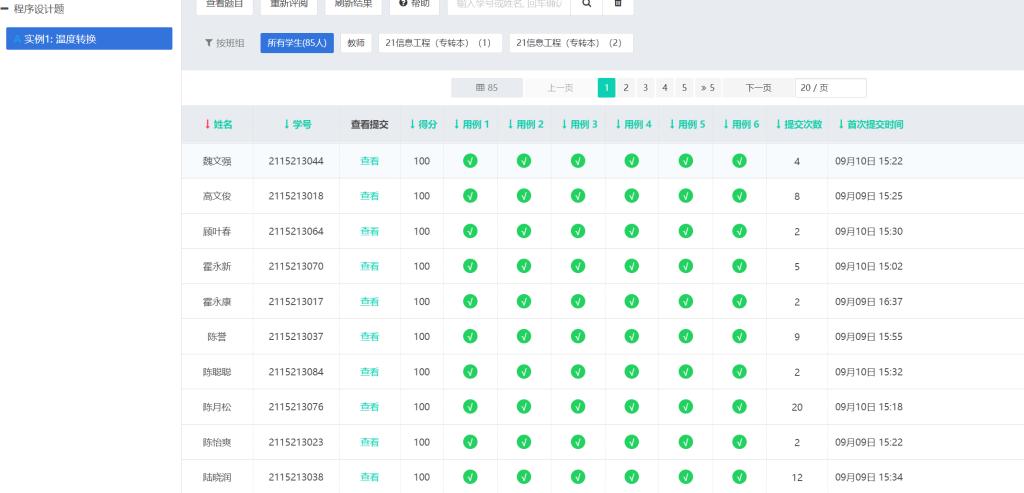Click 陆晓润's 用例 4 pass icon
Image resolution: width=1024 pixels, height=493 pixels.
pyautogui.click(x=632, y=477)
